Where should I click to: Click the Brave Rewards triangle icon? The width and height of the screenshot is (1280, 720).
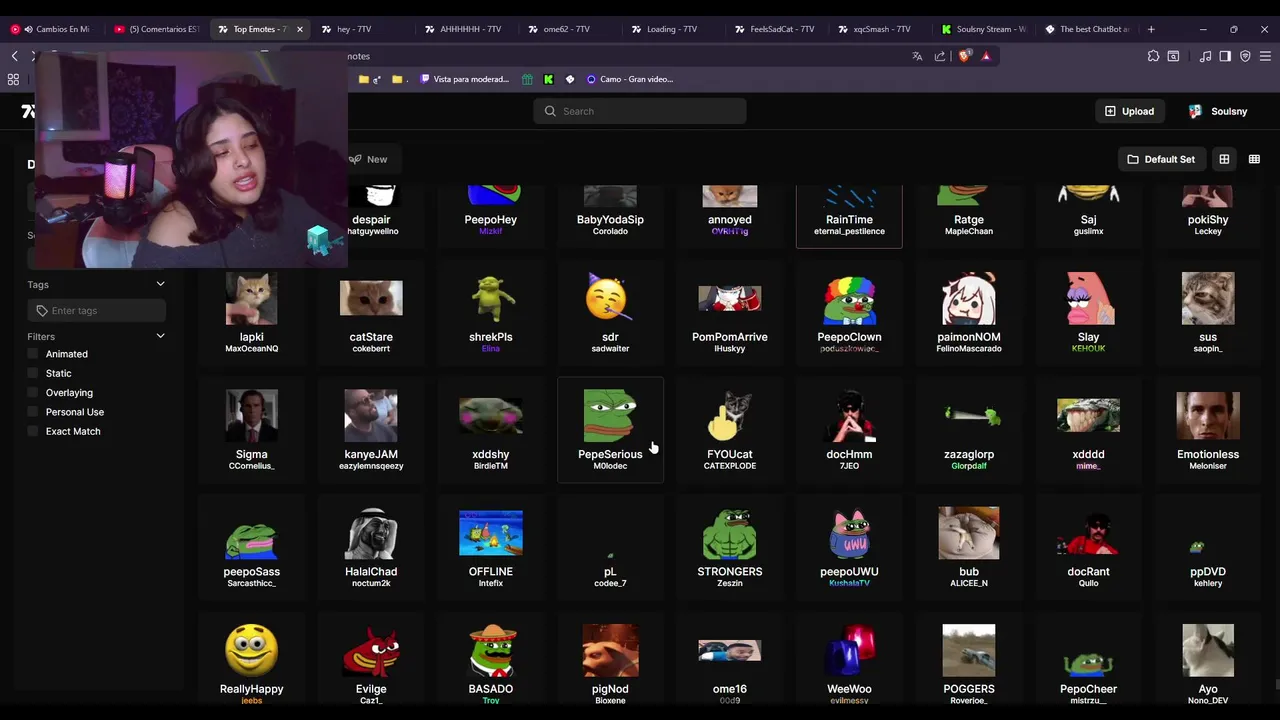[986, 56]
